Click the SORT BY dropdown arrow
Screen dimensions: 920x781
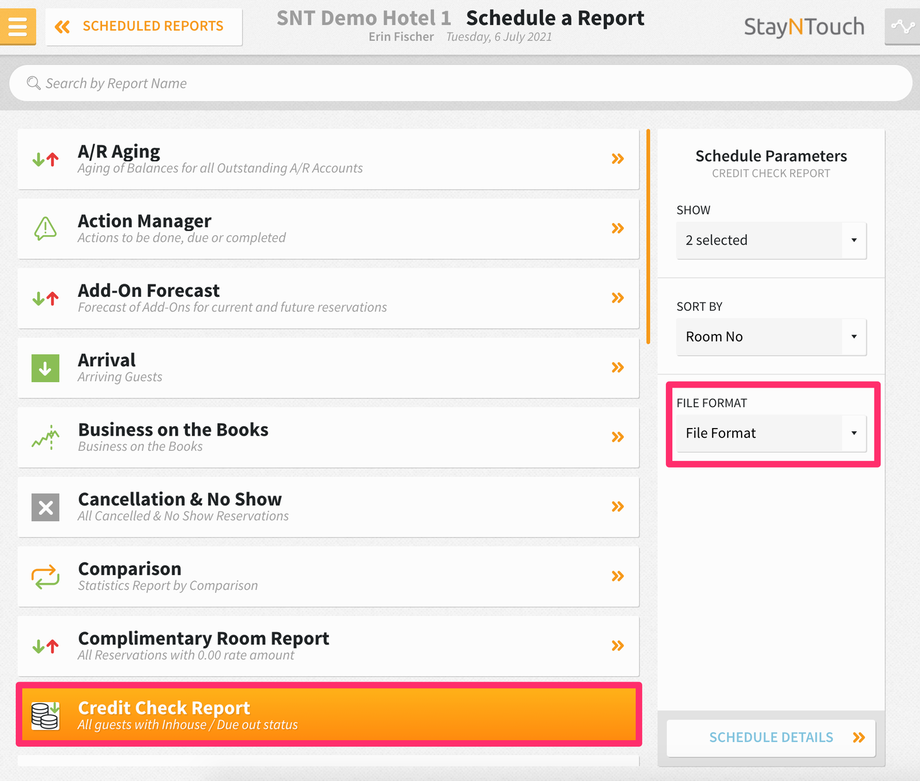(854, 337)
